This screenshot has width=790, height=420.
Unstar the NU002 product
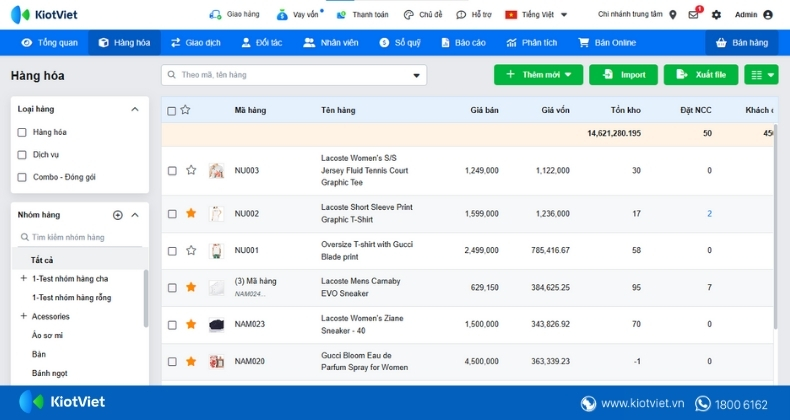pos(191,213)
